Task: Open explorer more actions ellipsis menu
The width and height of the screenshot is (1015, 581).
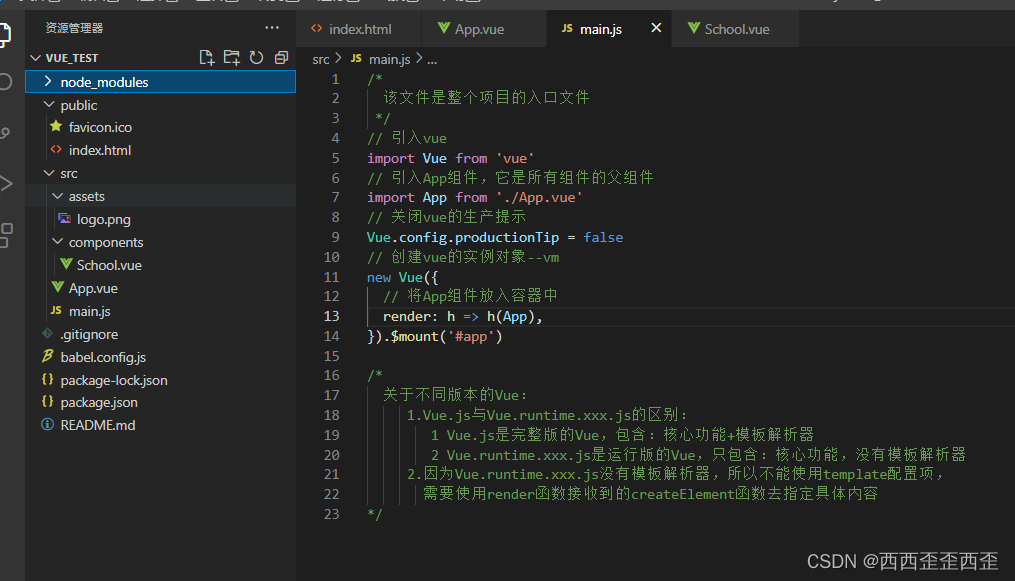Action: [272, 28]
